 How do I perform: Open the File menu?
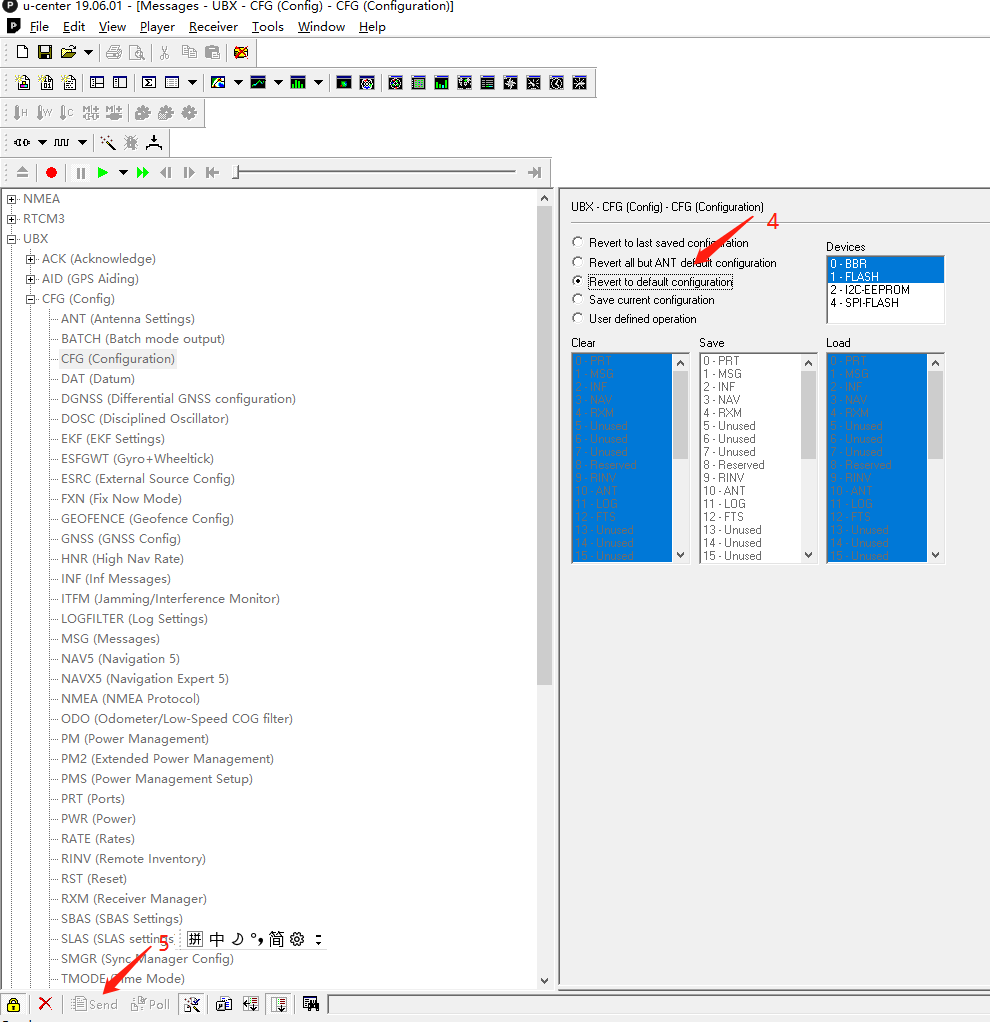39,27
